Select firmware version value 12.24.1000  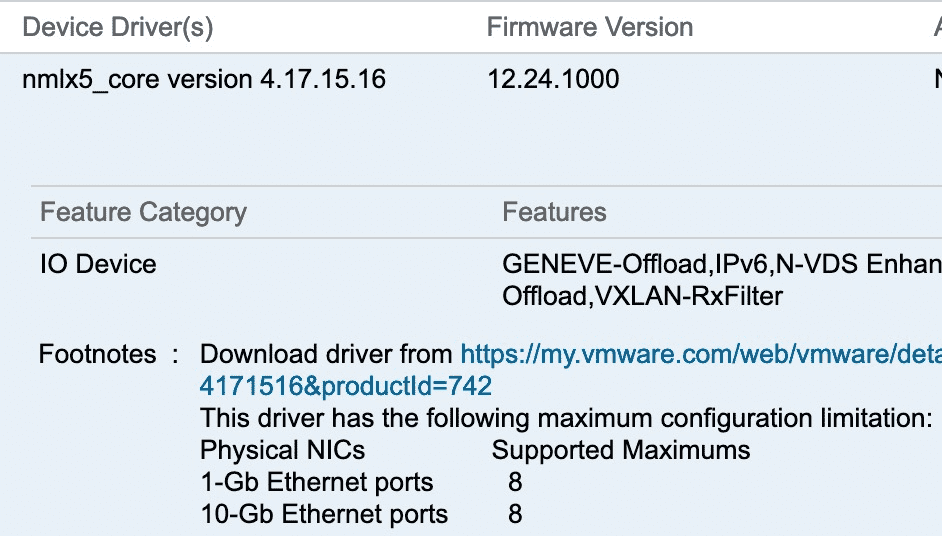pyautogui.click(x=553, y=79)
